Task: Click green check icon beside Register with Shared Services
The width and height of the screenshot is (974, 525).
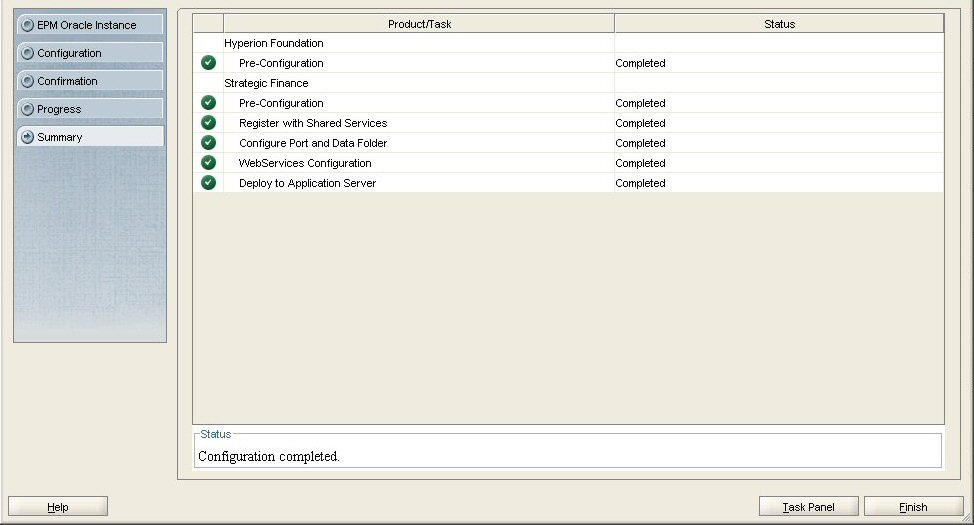Action: tap(209, 122)
